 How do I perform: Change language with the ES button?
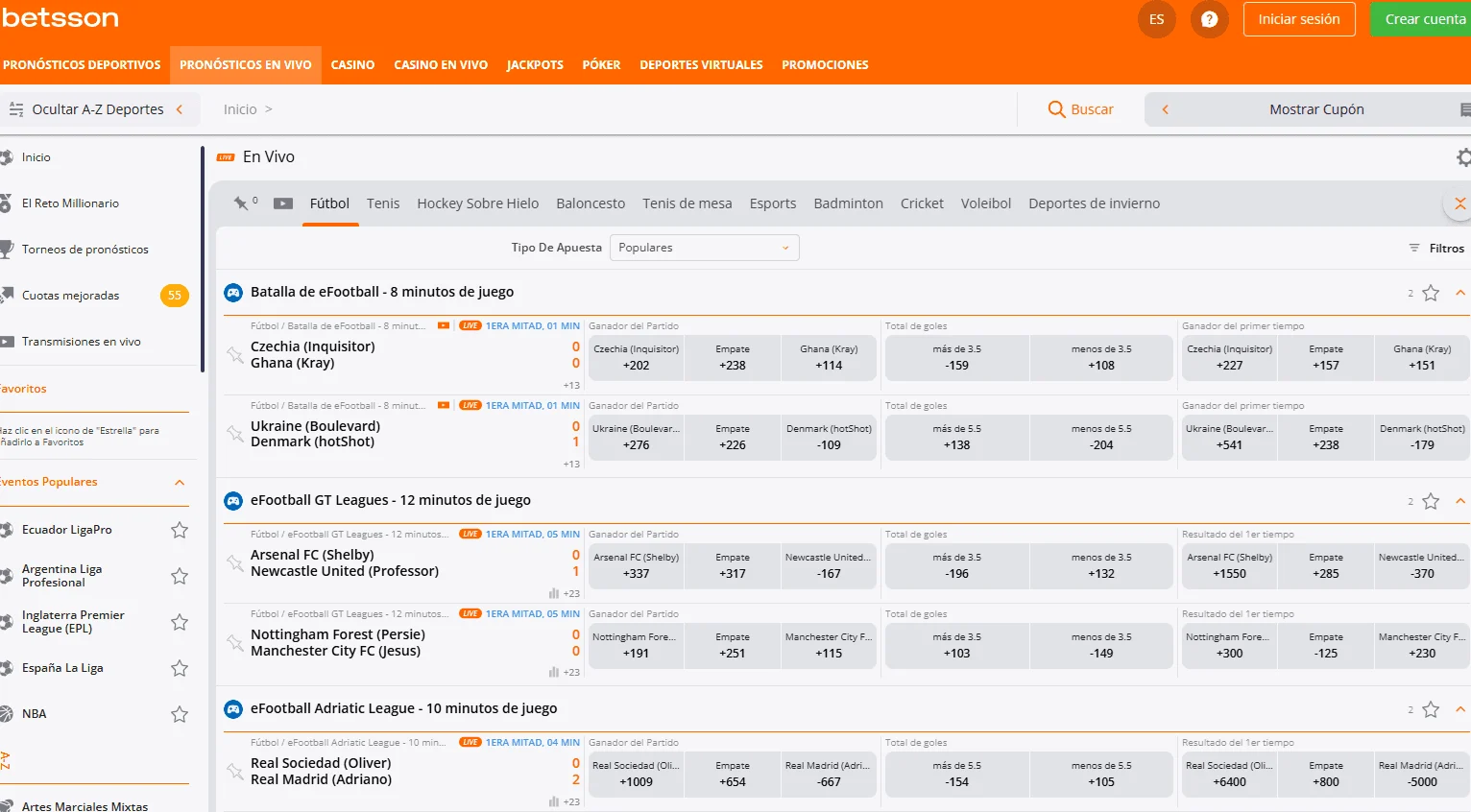point(1157,19)
